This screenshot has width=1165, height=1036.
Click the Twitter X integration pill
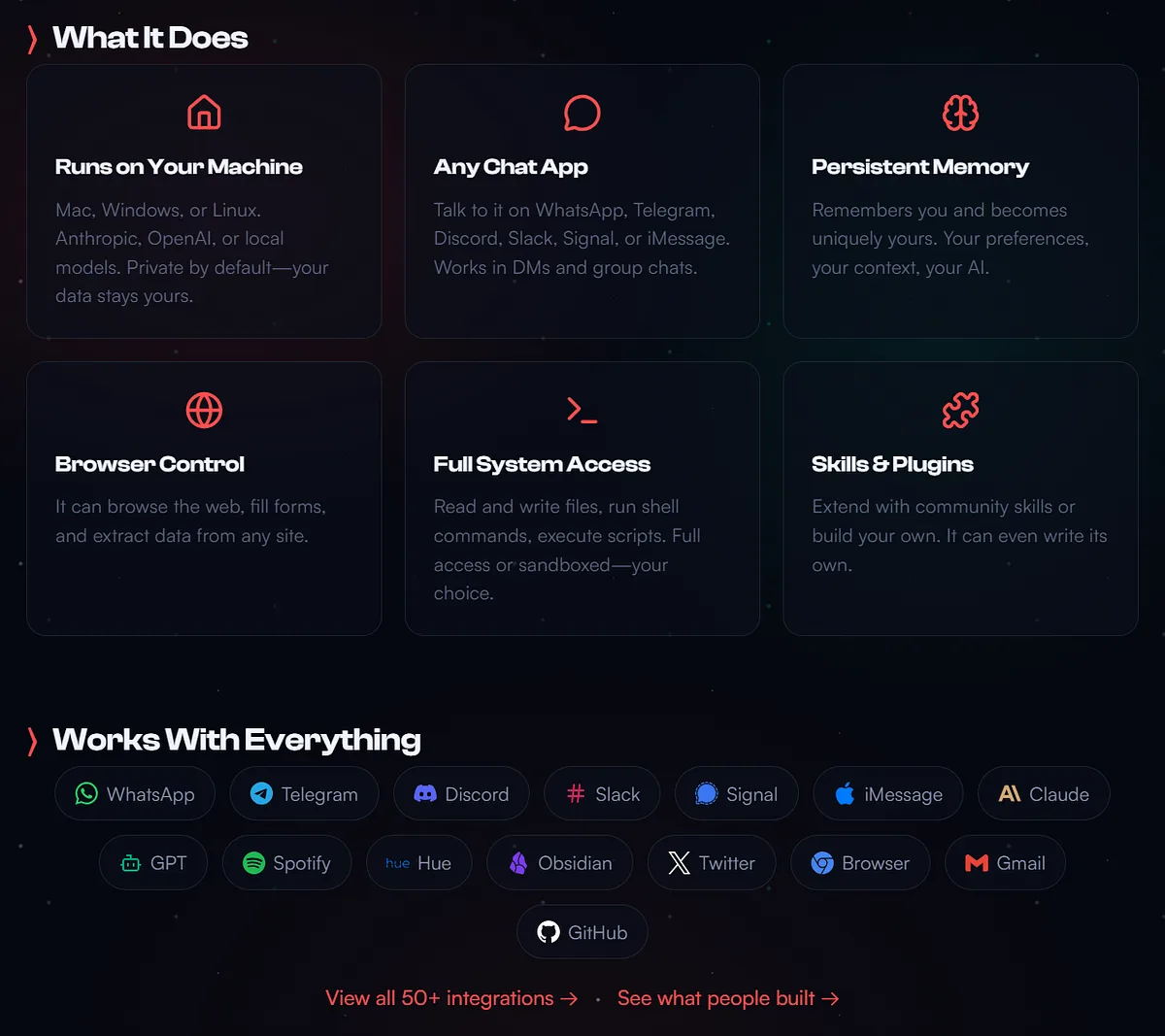click(712, 863)
